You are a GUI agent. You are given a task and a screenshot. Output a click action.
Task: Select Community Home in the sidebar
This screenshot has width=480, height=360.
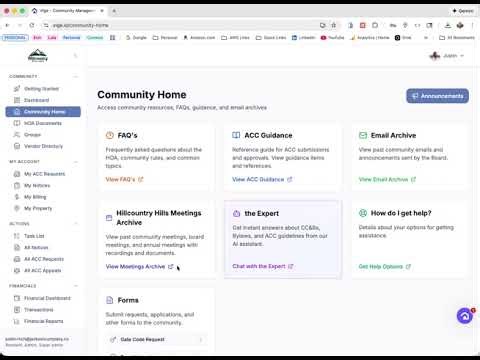pos(43,112)
